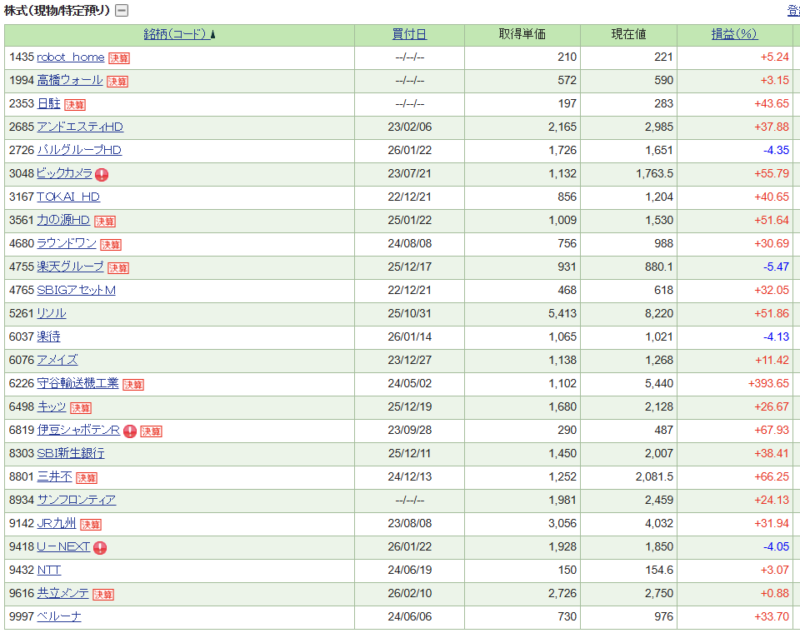Click the 決算 badge next to 共立メンテ
The height and width of the screenshot is (633, 800).
(104, 594)
